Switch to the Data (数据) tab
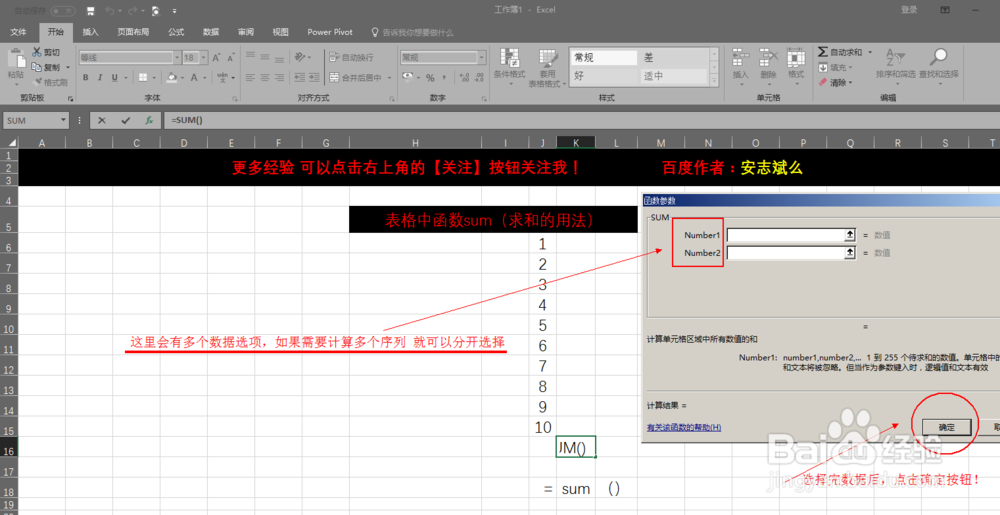 tap(210, 32)
